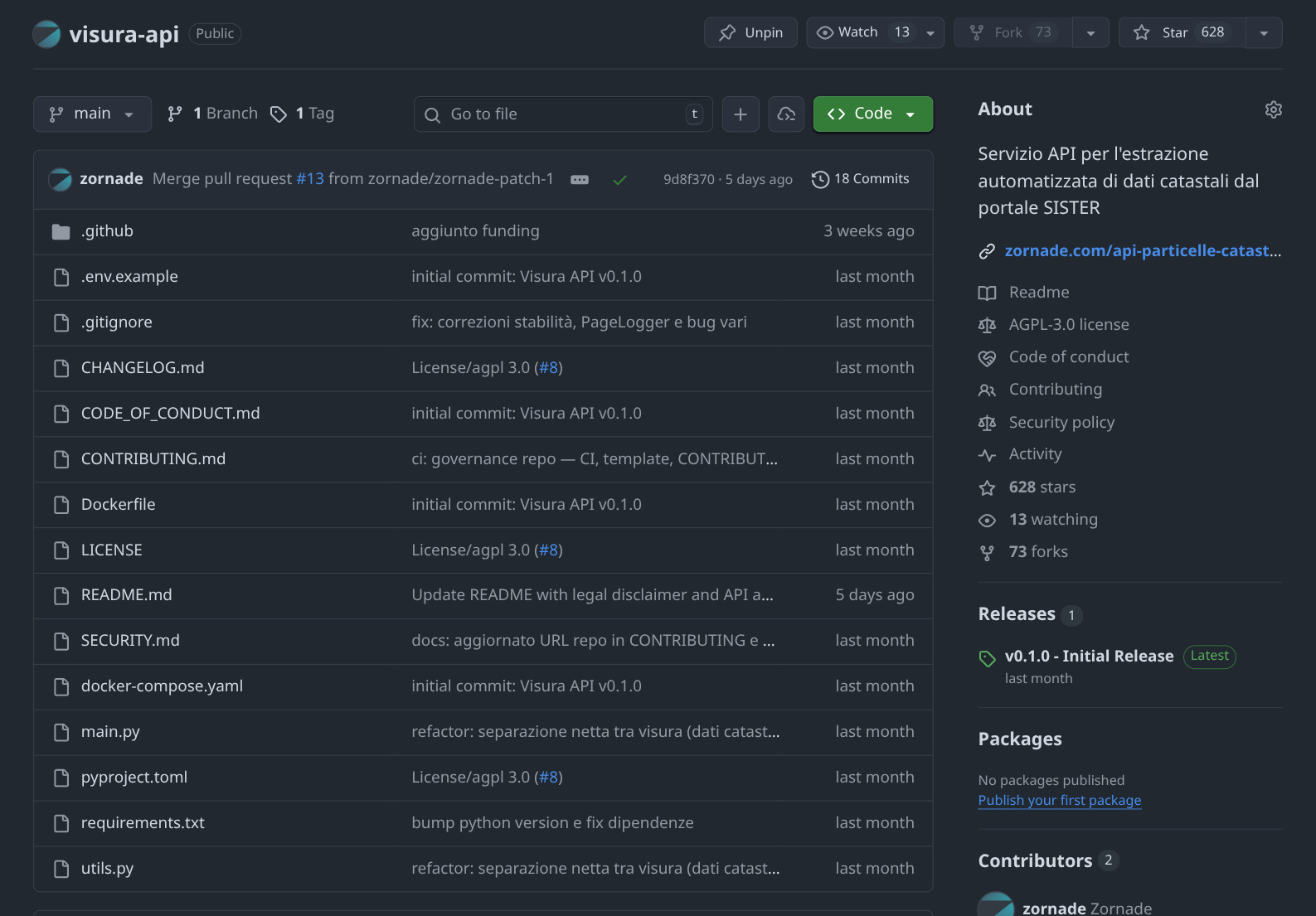The width and height of the screenshot is (1316, 916).
Task: Open the green Code dropdown
Action: pos(872,114)
